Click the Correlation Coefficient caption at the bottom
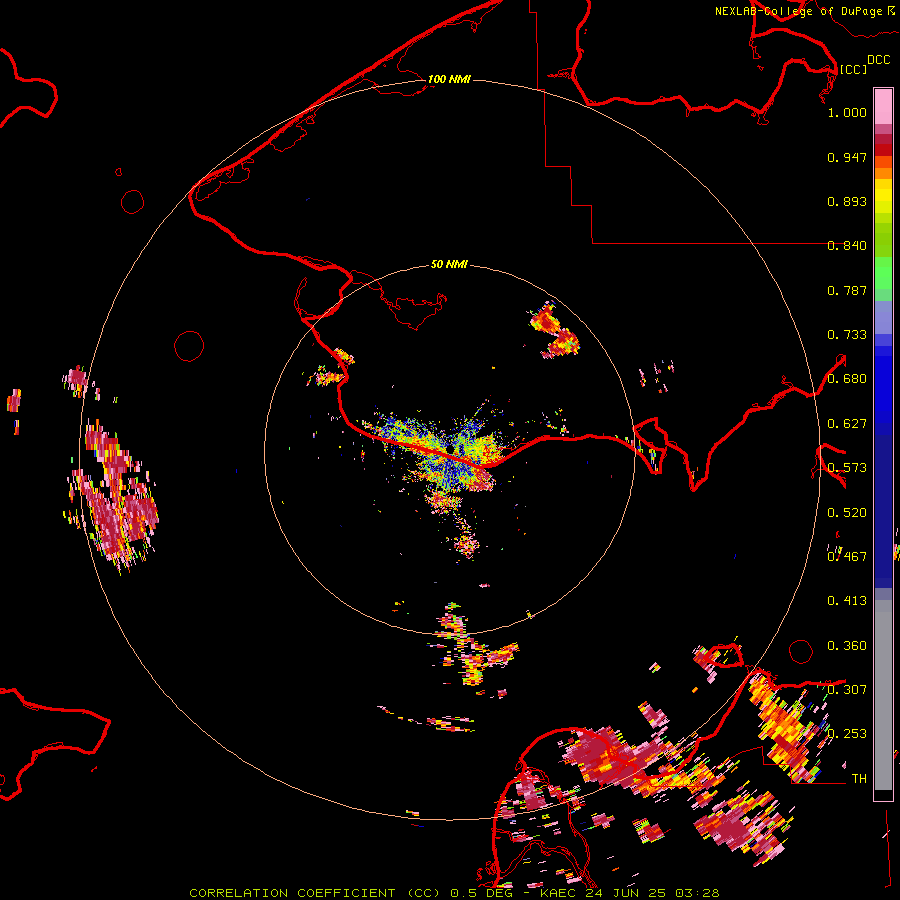Viewport: 900px width, 900px height. [454, 893]
